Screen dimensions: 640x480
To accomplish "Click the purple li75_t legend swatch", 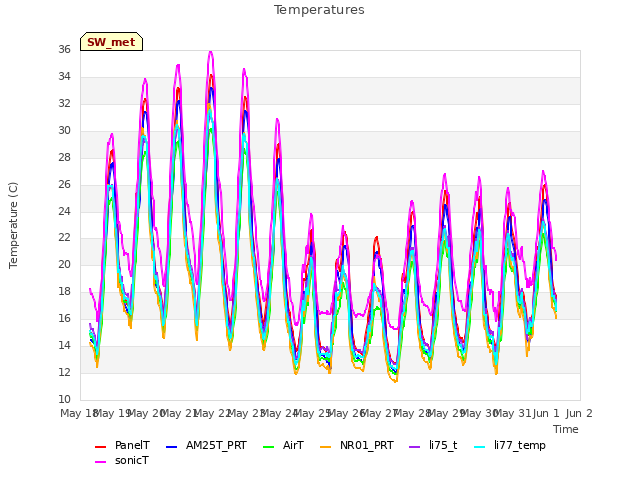I will click(x=415, y=447).
